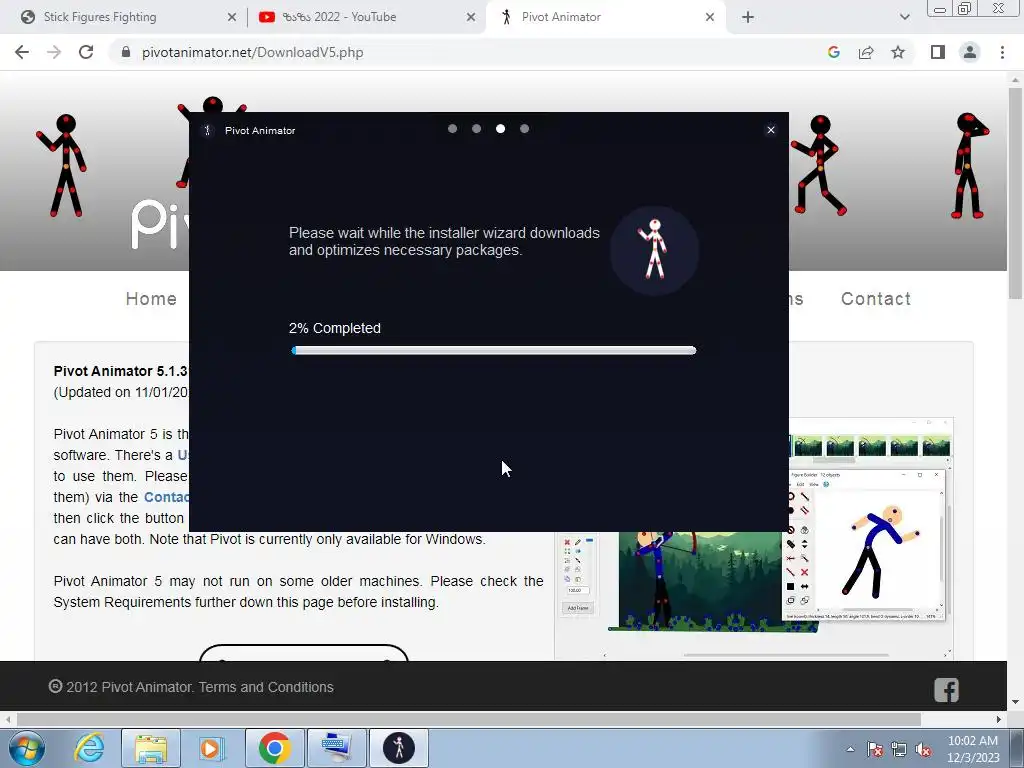Toggle the browser side panel
Viewport: 1024px width, 768px height.
pyautogui.click(x=938, y=52)
